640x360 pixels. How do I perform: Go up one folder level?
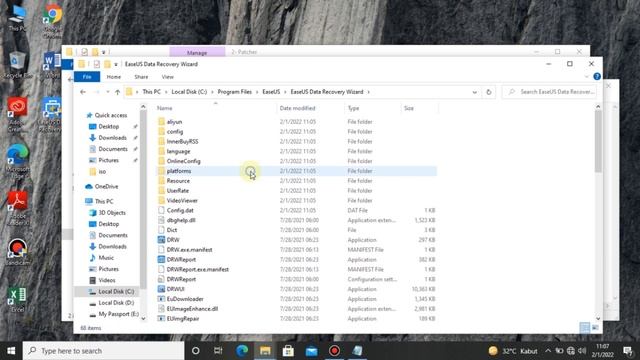118,92
